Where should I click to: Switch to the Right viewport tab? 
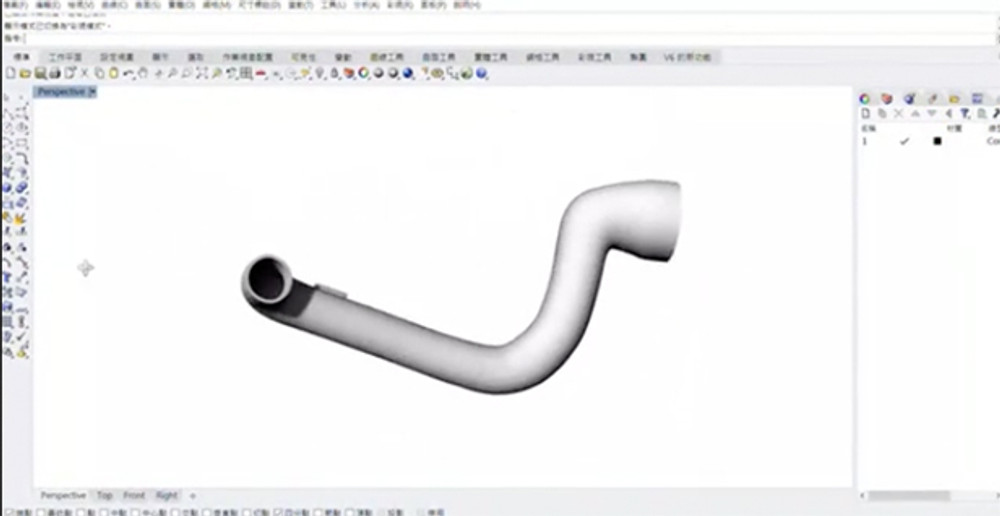pyautogui.click(x=167, y=496)
